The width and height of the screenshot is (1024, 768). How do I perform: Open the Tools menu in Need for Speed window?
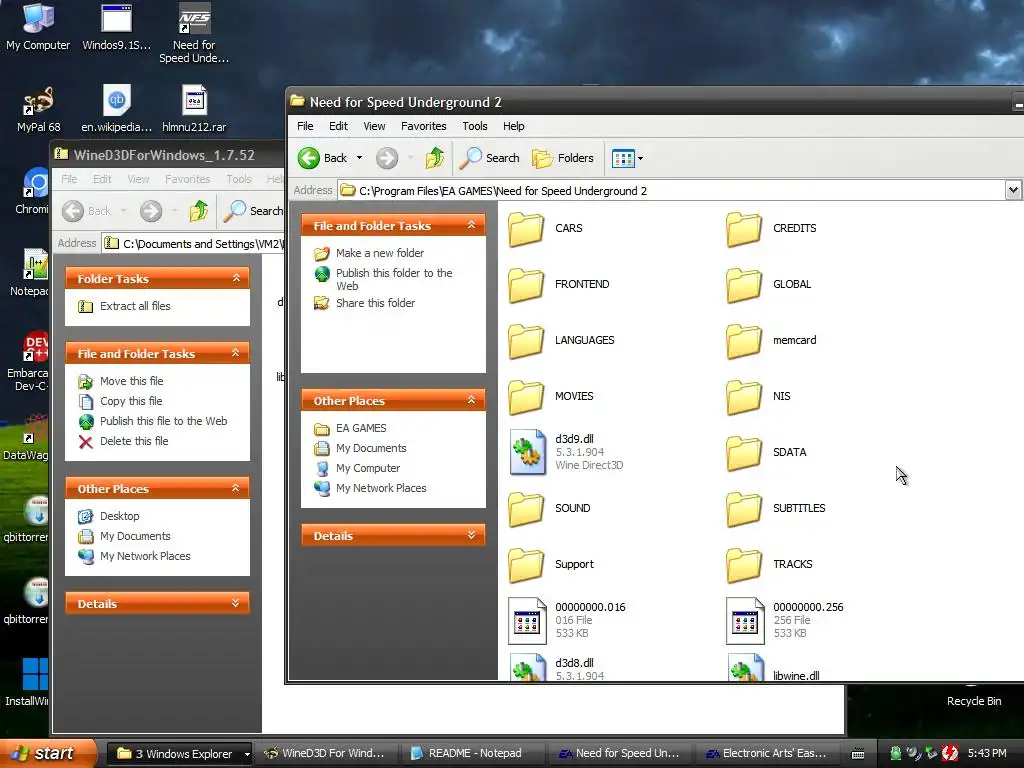point(475,126)
